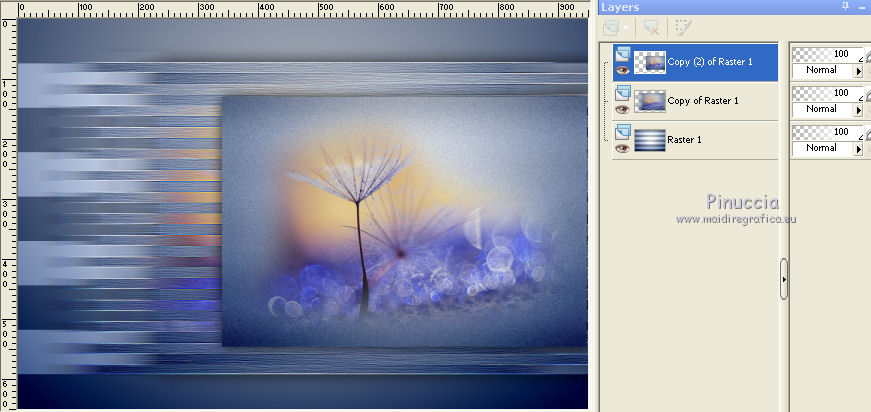Expand the Layers palette right pane splitter arrow
Image resolution: width=871 pixels, height=412 pixels.
[x=784, y=279]
